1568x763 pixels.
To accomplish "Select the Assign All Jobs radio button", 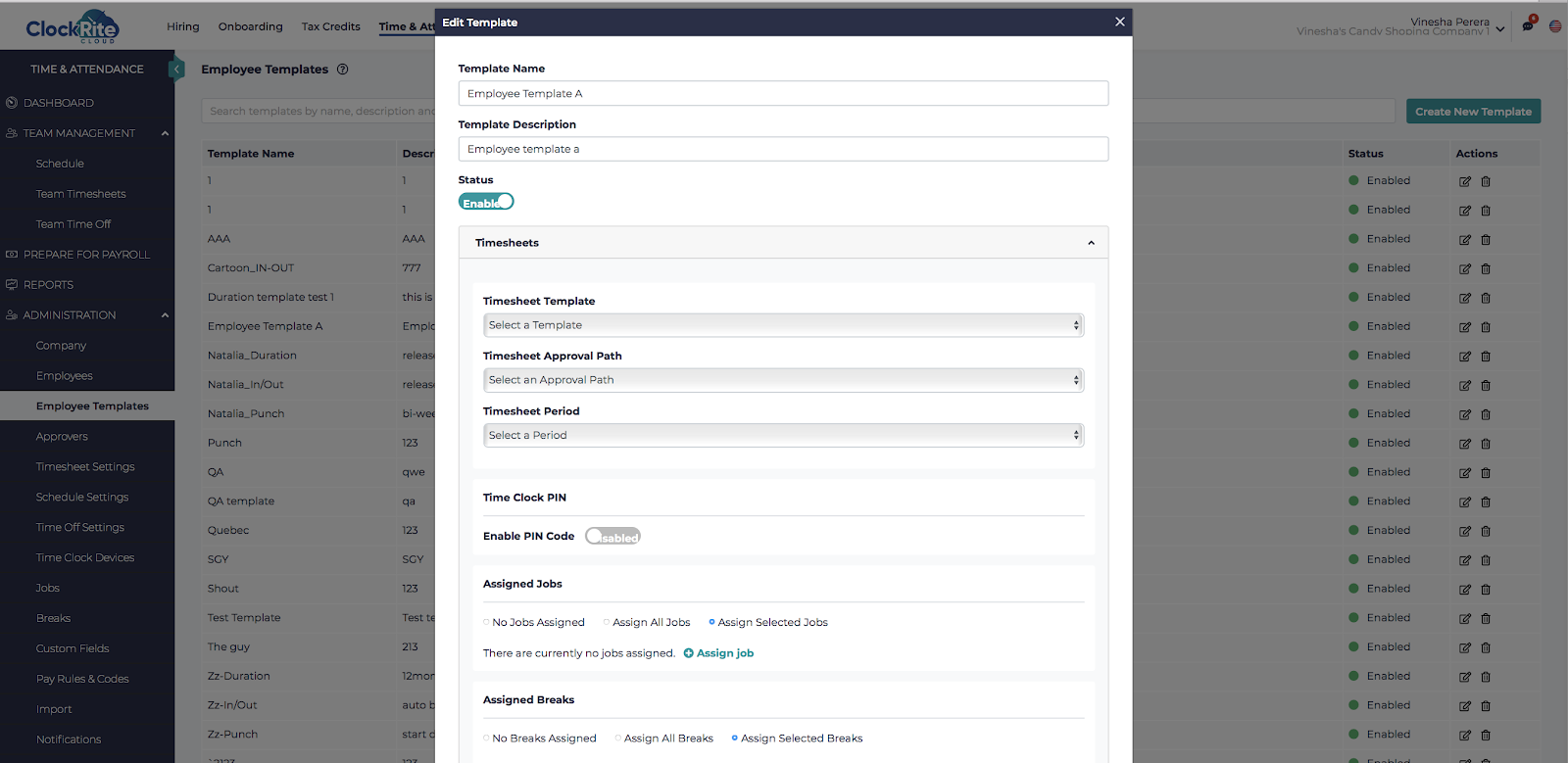I will click(x=607, y=623).
